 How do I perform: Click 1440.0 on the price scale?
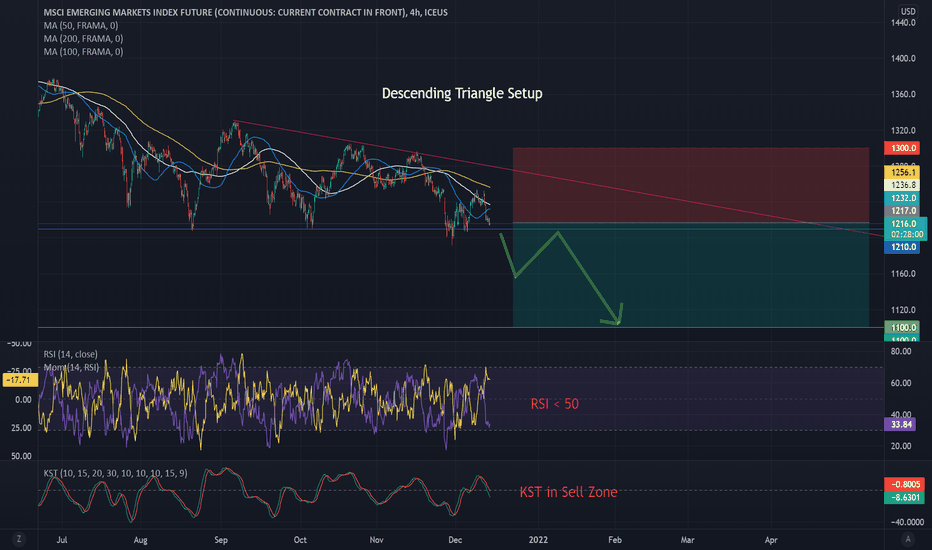click(903, 23)
